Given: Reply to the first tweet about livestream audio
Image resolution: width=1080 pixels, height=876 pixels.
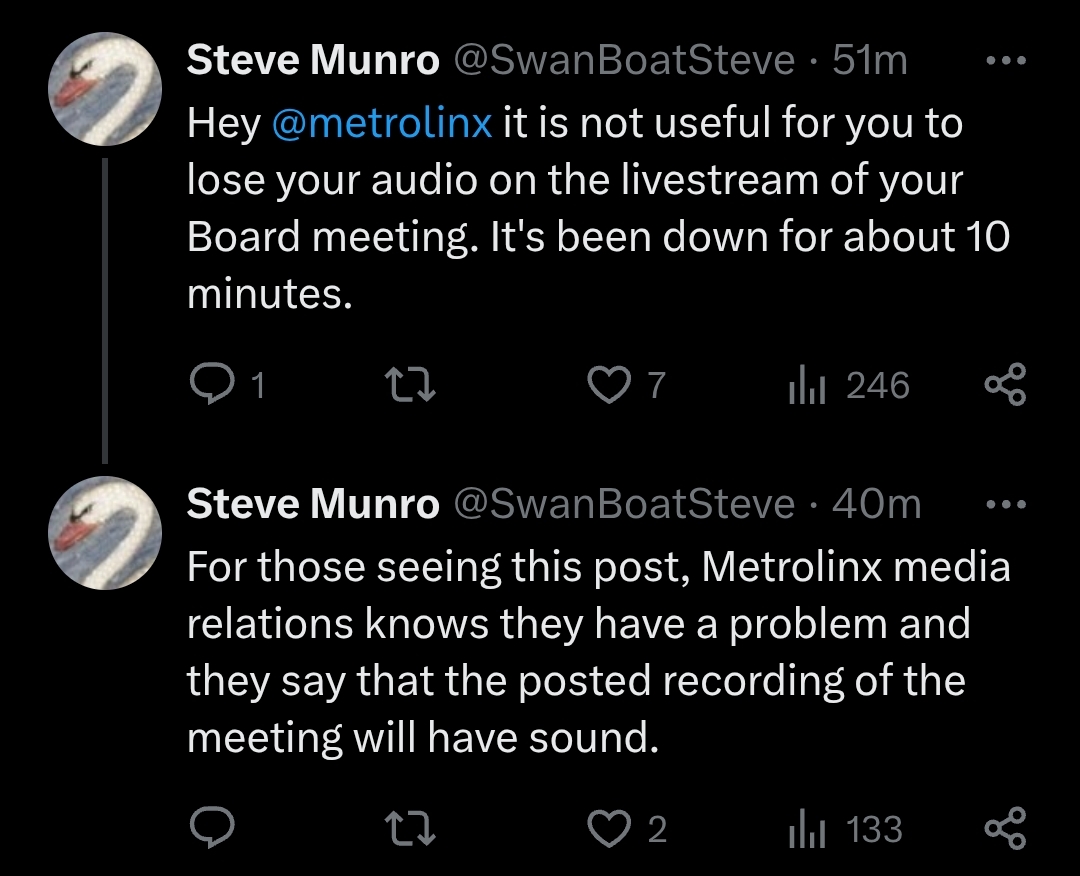Looking at the screenshot, I should [212, 385].
